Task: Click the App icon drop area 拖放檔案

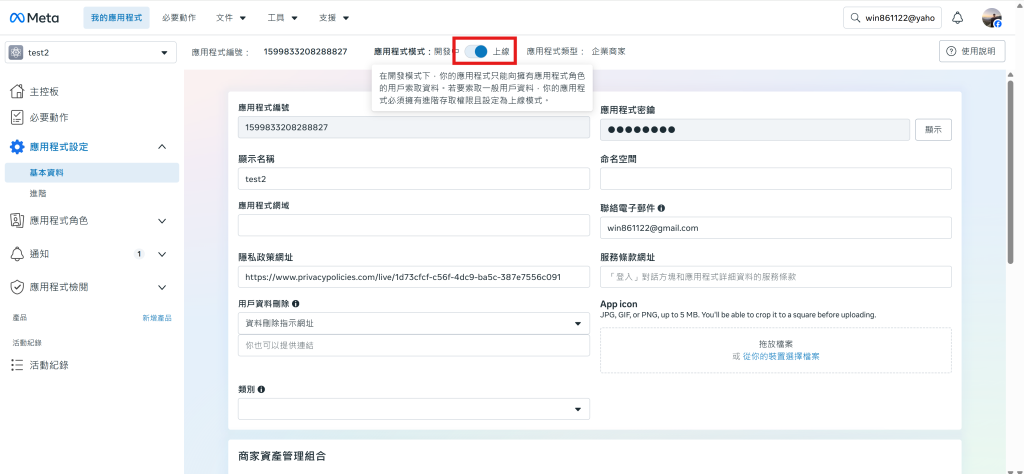Action: click(x=776, y=350)
